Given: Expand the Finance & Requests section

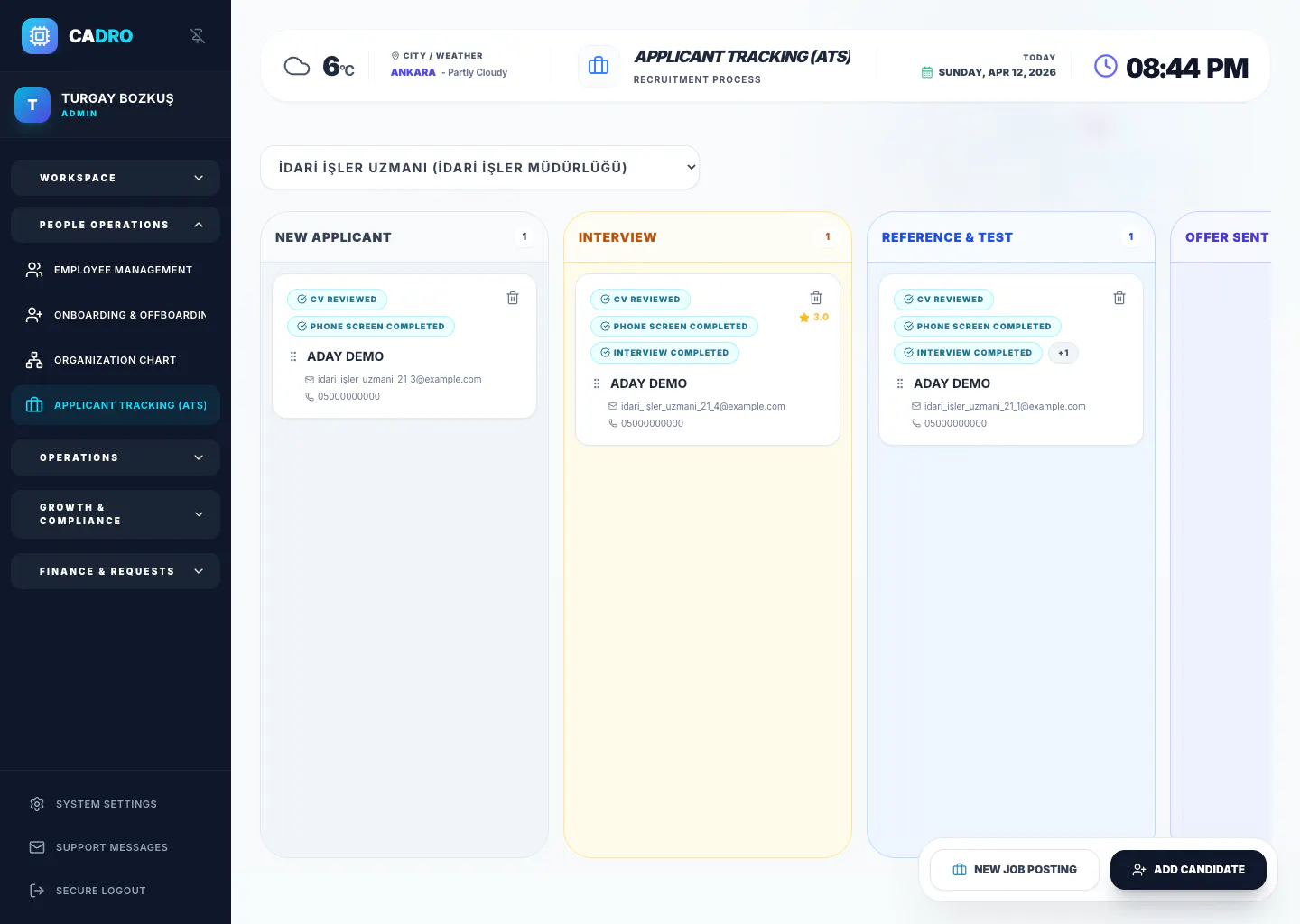Looking at the screenshot, I should click(x=116, y=571).
